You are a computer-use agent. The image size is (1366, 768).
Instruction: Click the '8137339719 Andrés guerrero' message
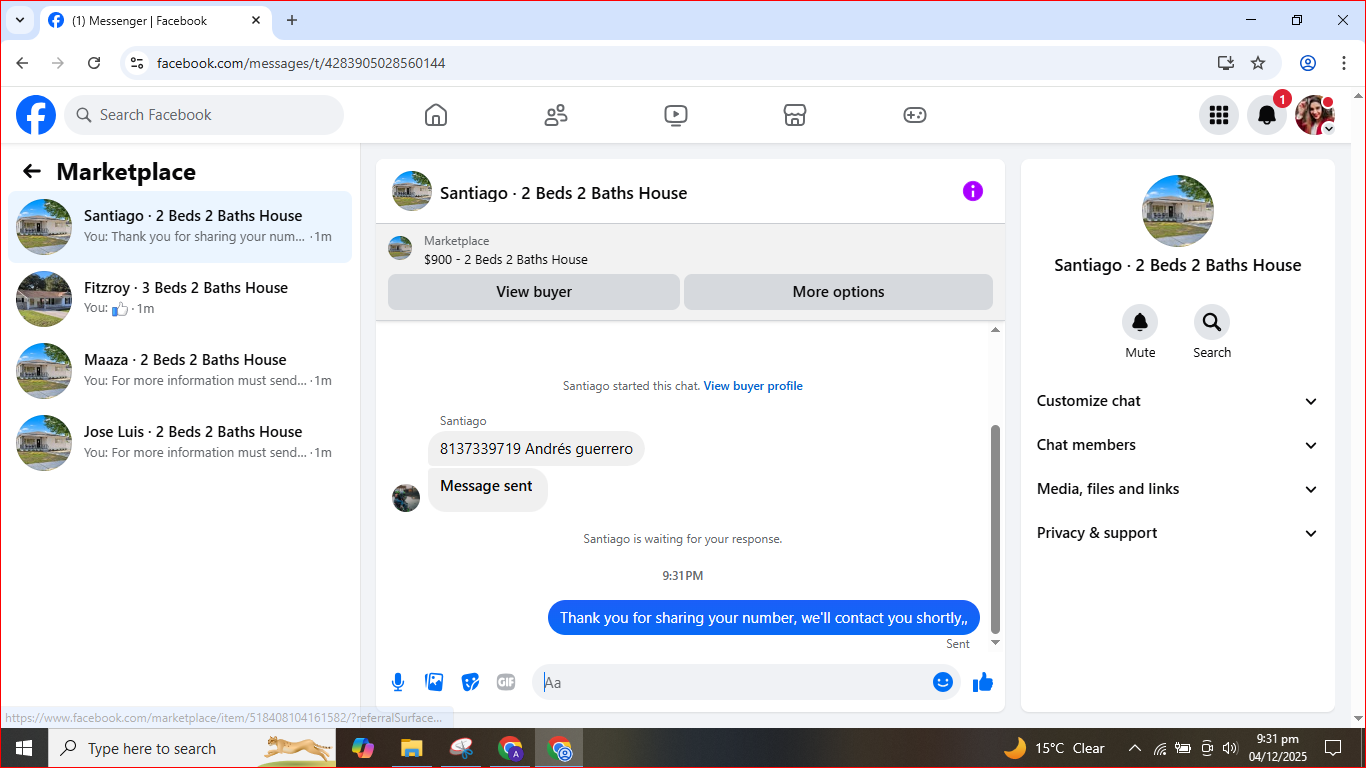[536, 449]
